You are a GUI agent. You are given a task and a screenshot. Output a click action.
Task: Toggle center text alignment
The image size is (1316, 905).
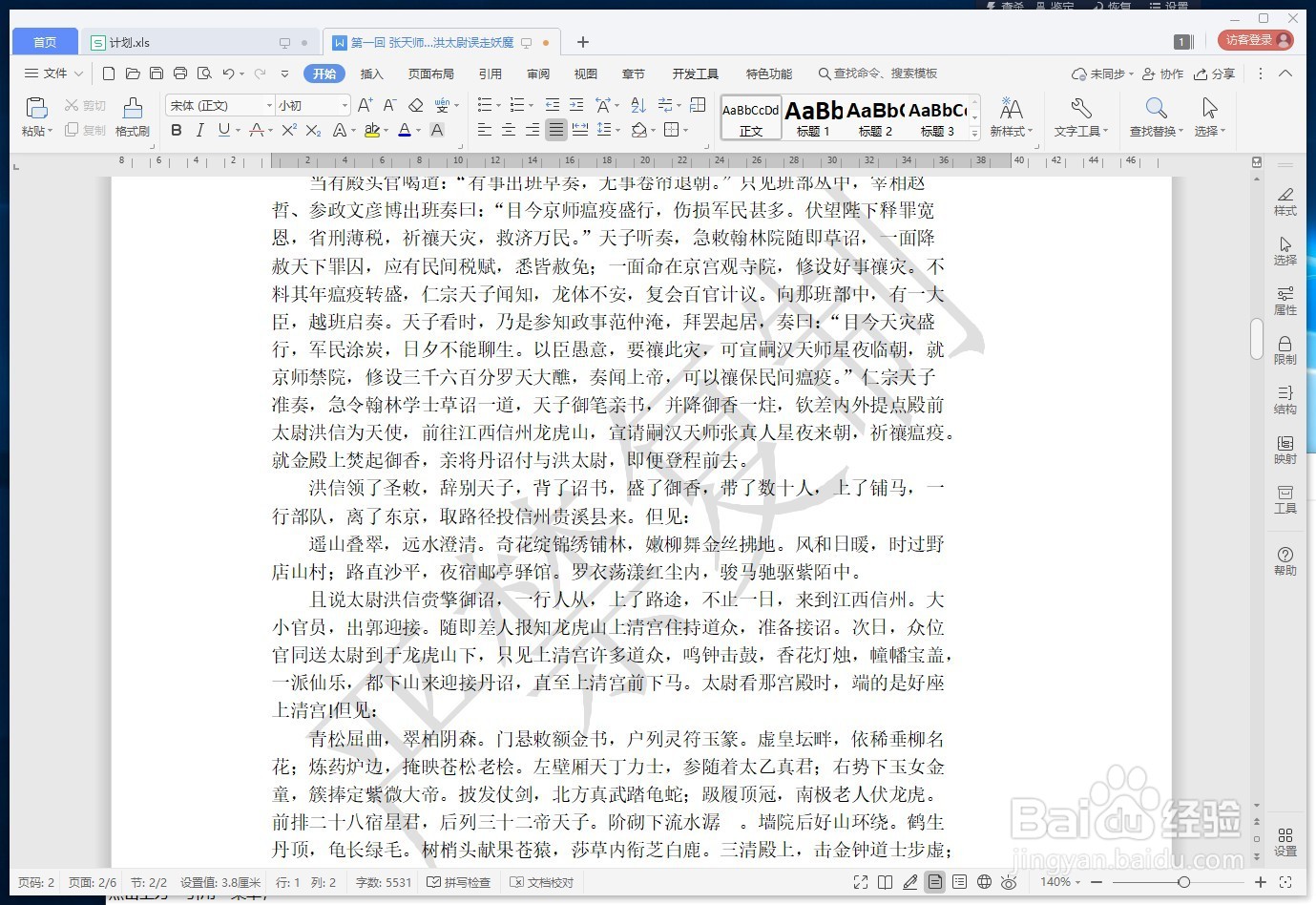tap(509, 130)
